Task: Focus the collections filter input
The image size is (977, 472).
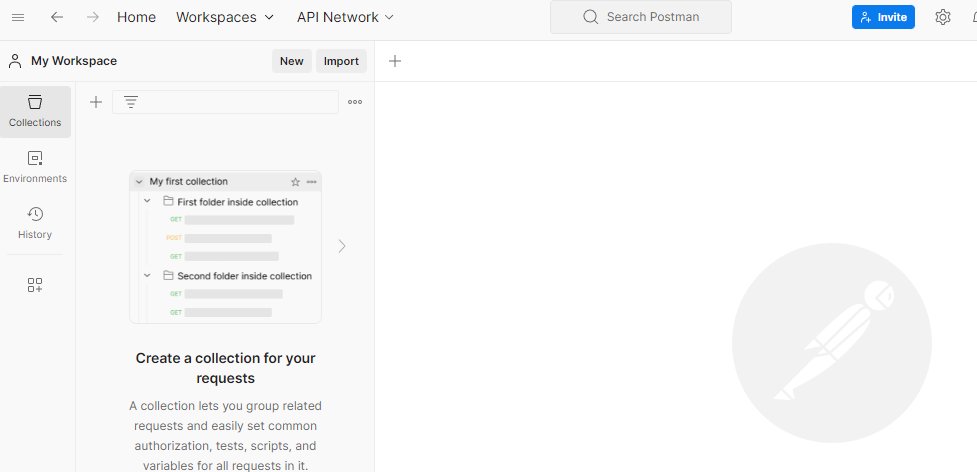Action: [226, 102]
